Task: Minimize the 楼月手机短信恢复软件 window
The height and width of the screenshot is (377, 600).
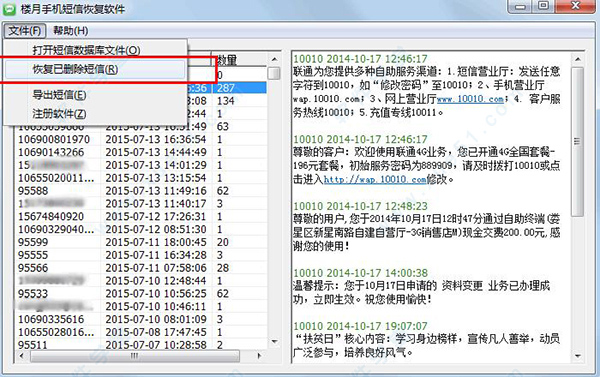Action: click(520, 6)
